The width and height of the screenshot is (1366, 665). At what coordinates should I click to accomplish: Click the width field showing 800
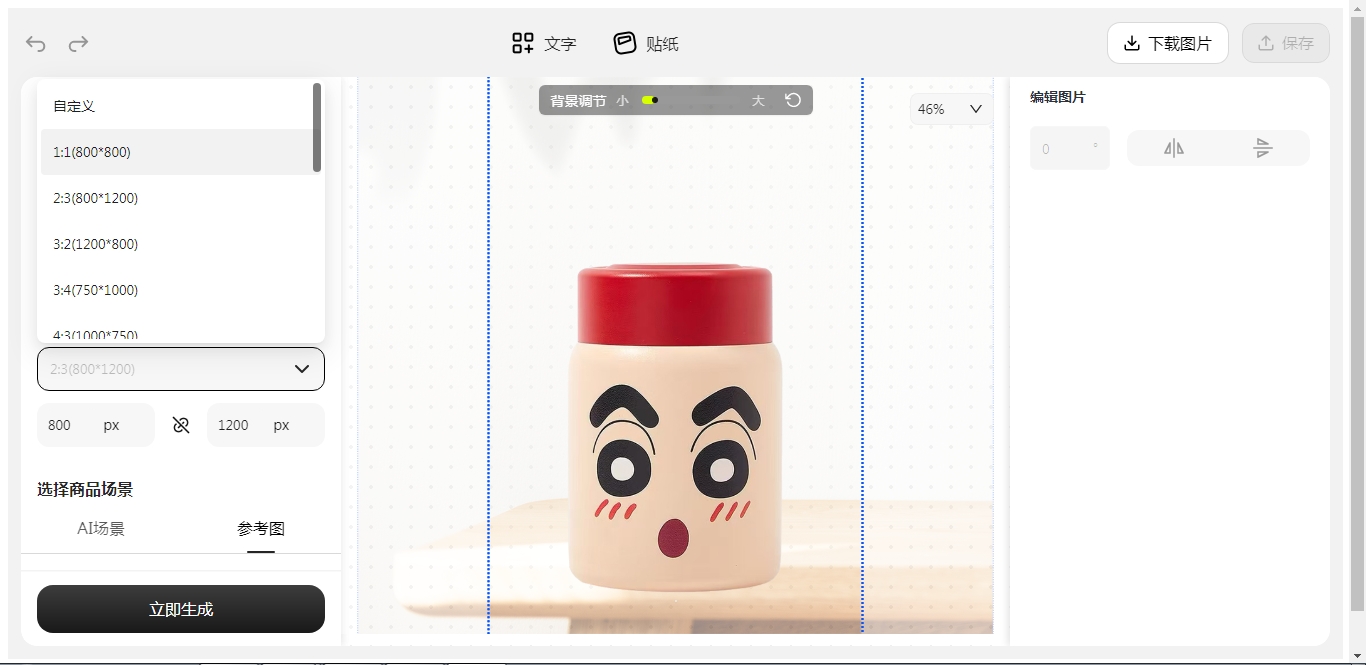tap(96, 425)
